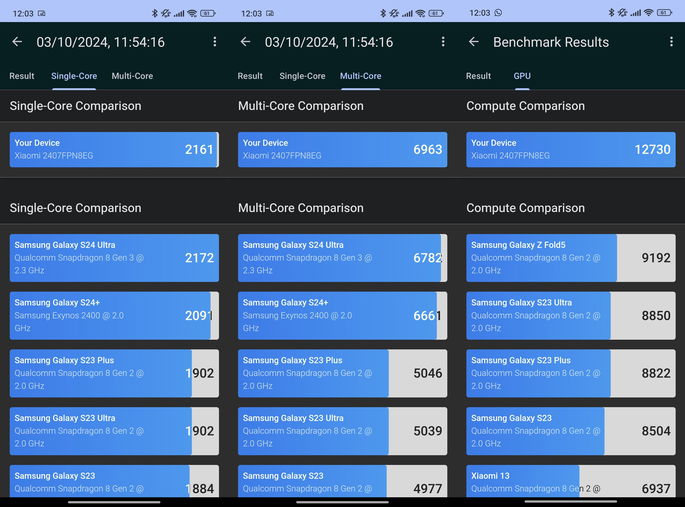685x507 pixels.
Task: Open Result tab on Benchmark Results screen
Action: (479, 76)
